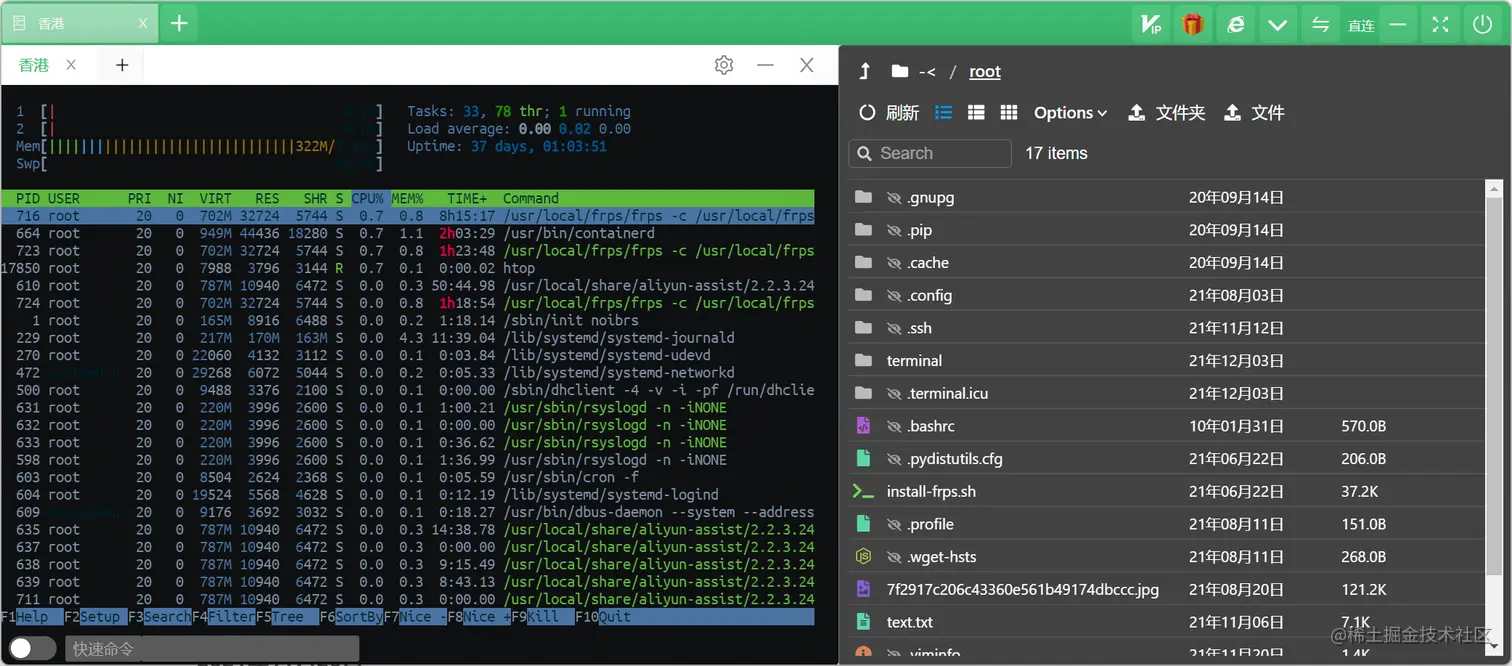Go up one directory with the arrow icon

point(866,71)
